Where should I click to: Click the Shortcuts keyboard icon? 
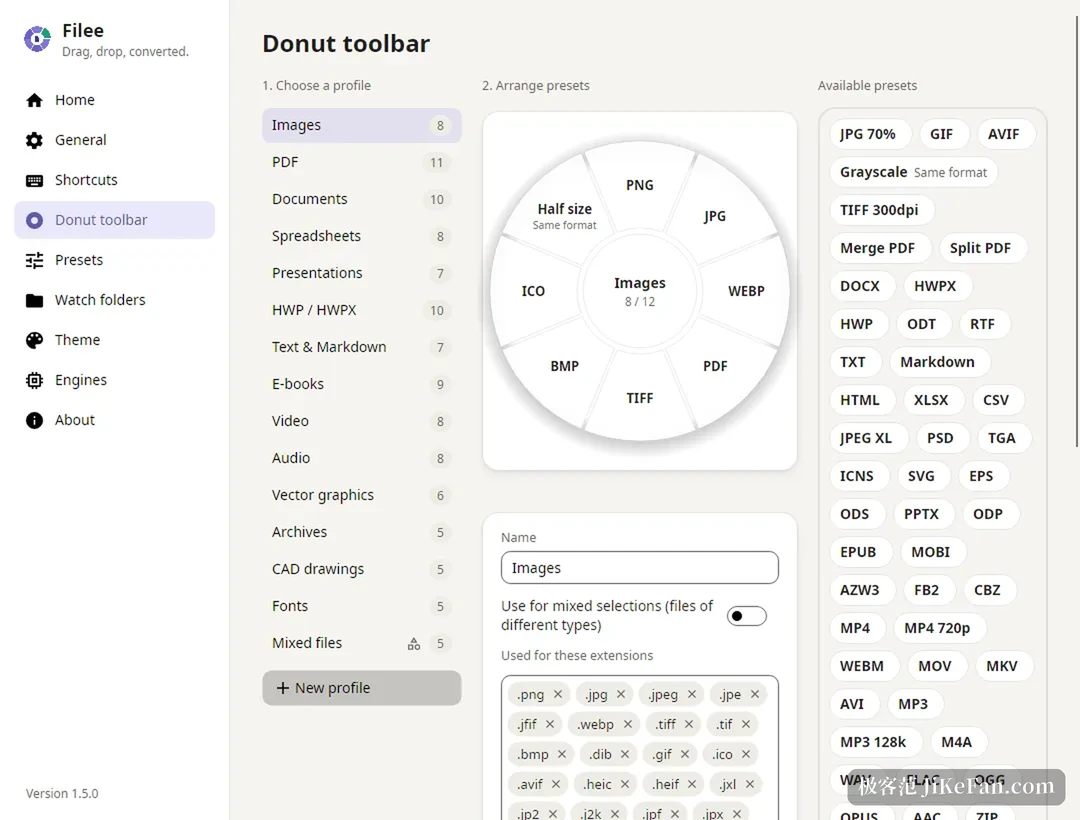(34, 180)
